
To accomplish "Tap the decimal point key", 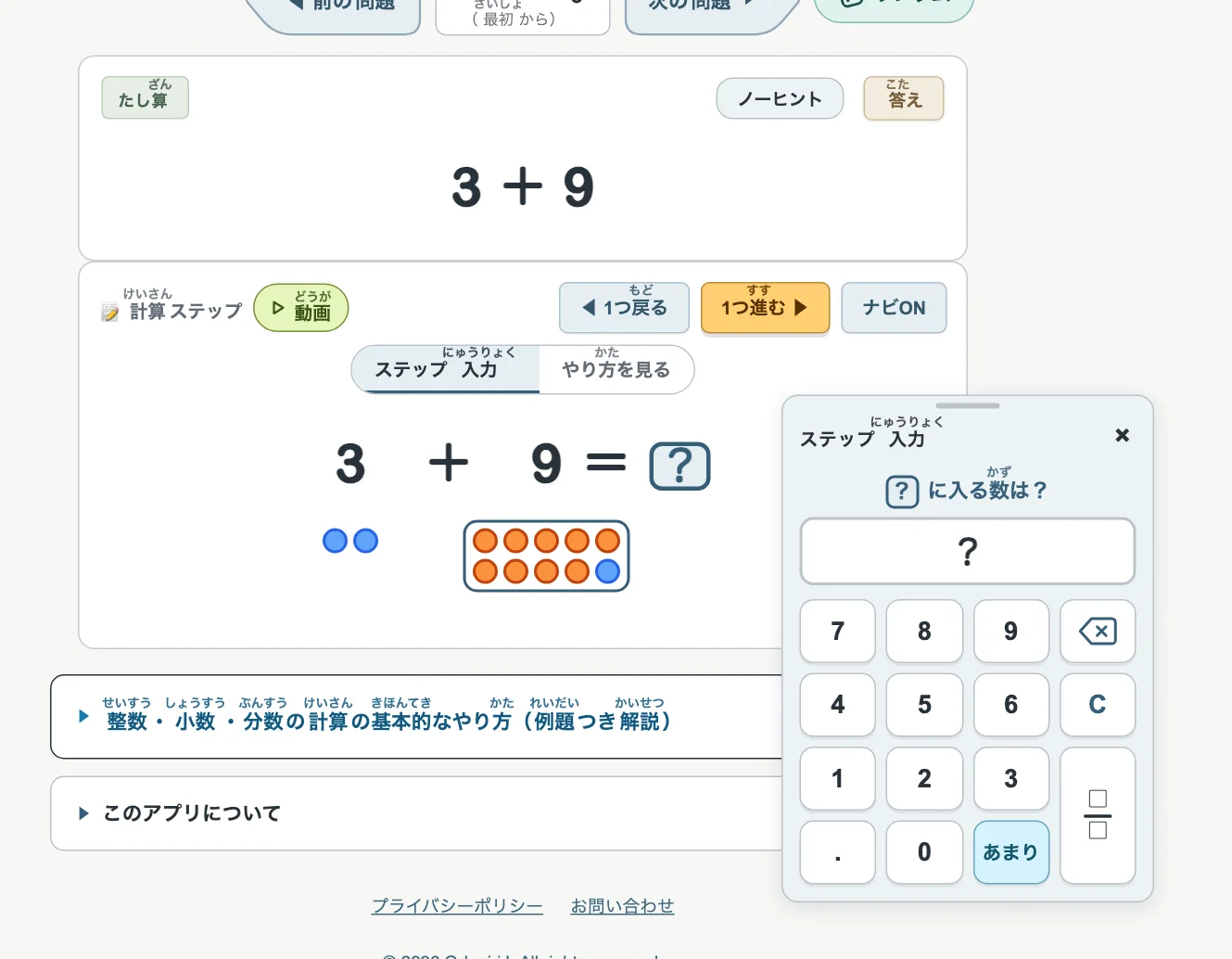I will (x=838, y=852).
